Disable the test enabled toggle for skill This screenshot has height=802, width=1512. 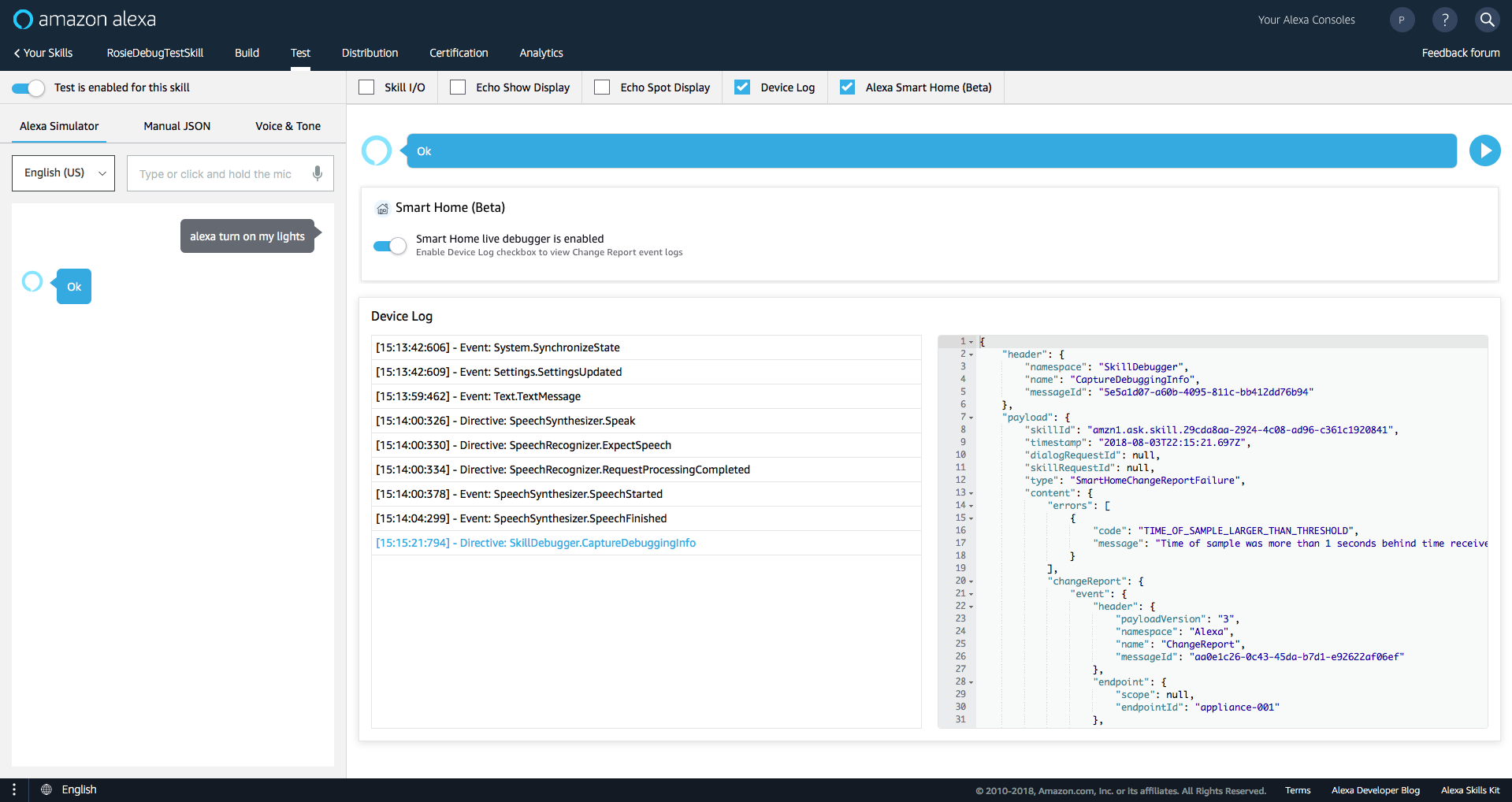(x=28, y=87)
